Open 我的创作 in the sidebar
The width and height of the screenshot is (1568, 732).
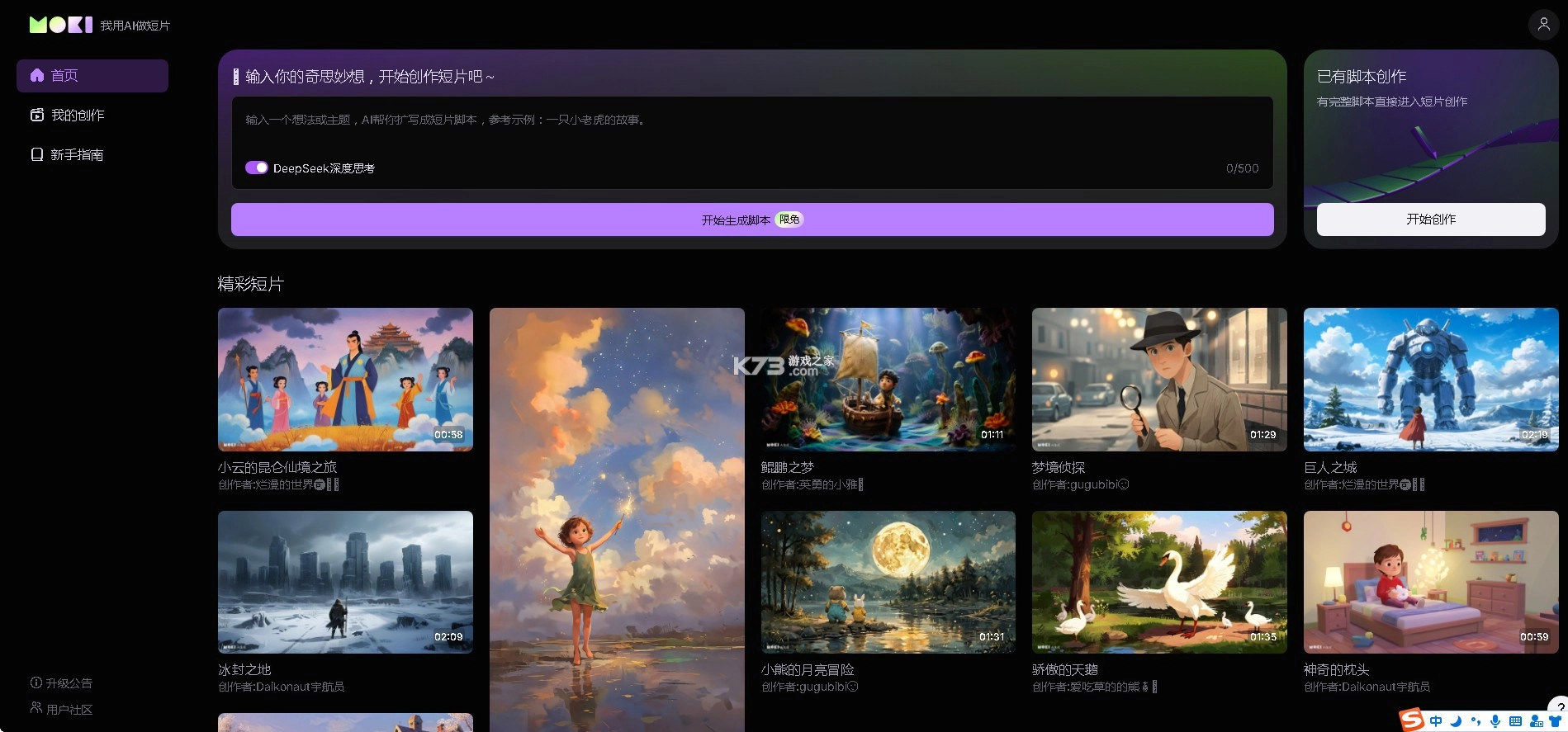point(77,116)
